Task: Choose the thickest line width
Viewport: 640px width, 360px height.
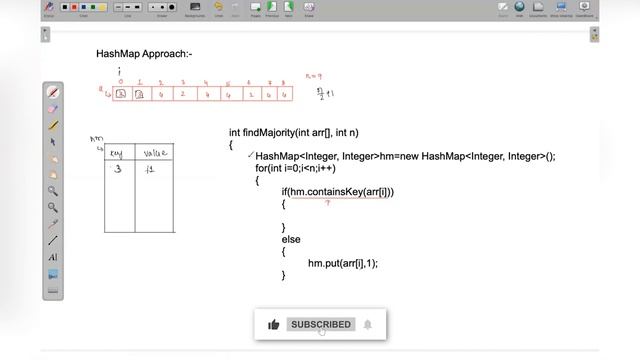Action: tap(137, 7)
